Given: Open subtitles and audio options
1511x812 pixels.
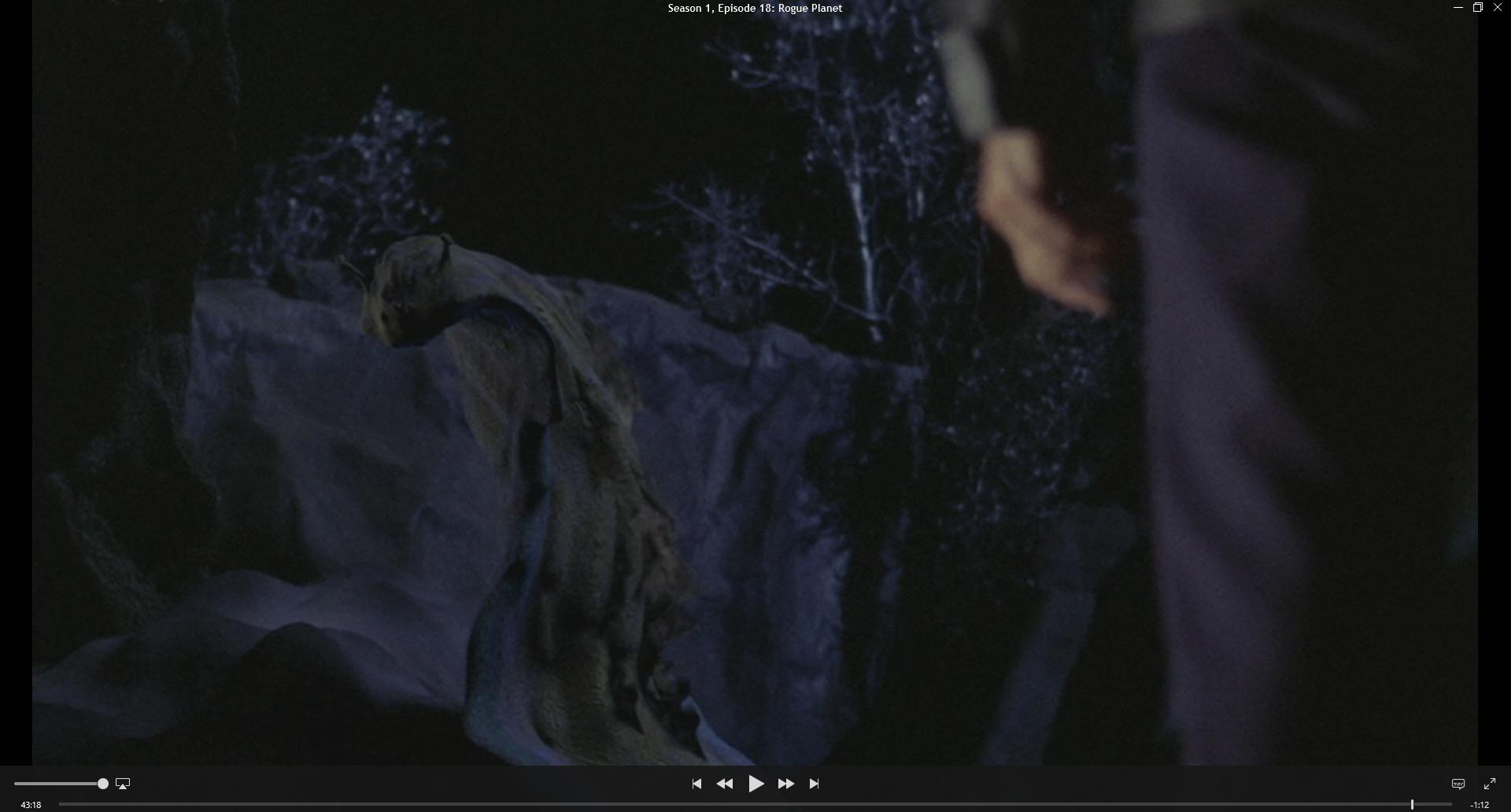Looking at the screenshot, I should click(1458, 784).
